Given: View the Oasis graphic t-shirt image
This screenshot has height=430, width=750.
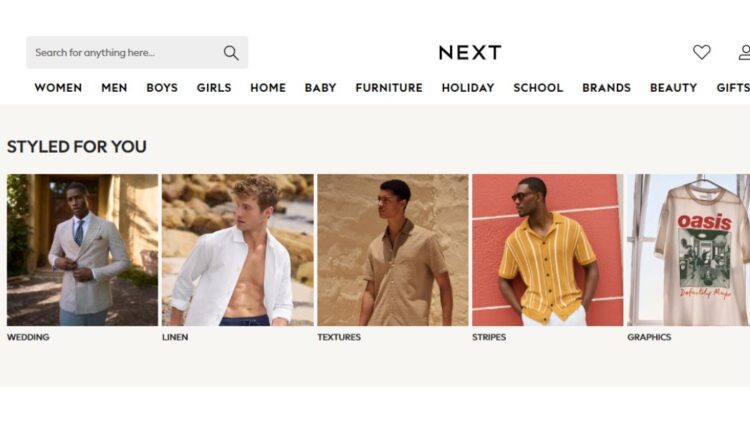Looking at the screenshot, I should pyautogui.click(x=688, y=250).
